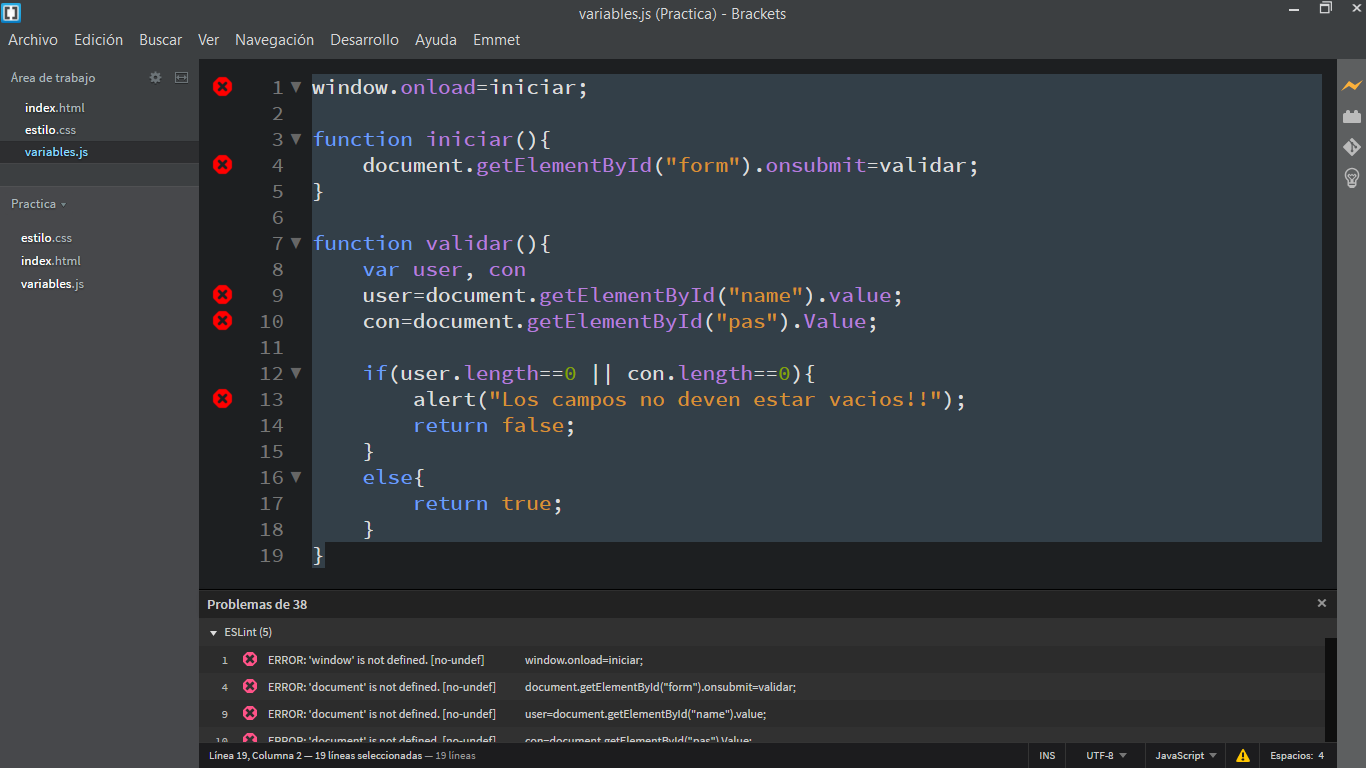Screen dimensions: 1366x768
Task: Open the Ver menu
Action: [x=209, y=40]
